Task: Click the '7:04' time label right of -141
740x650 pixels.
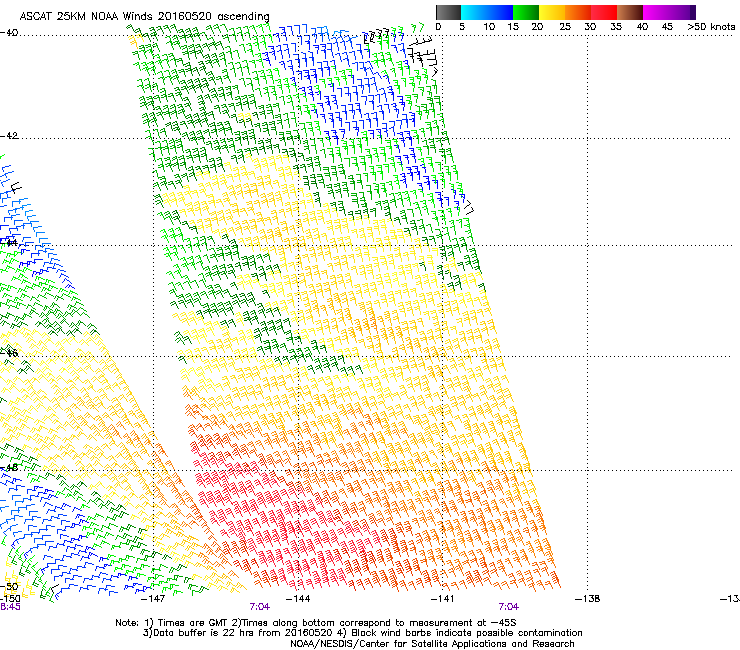Action: pos(508,607)
